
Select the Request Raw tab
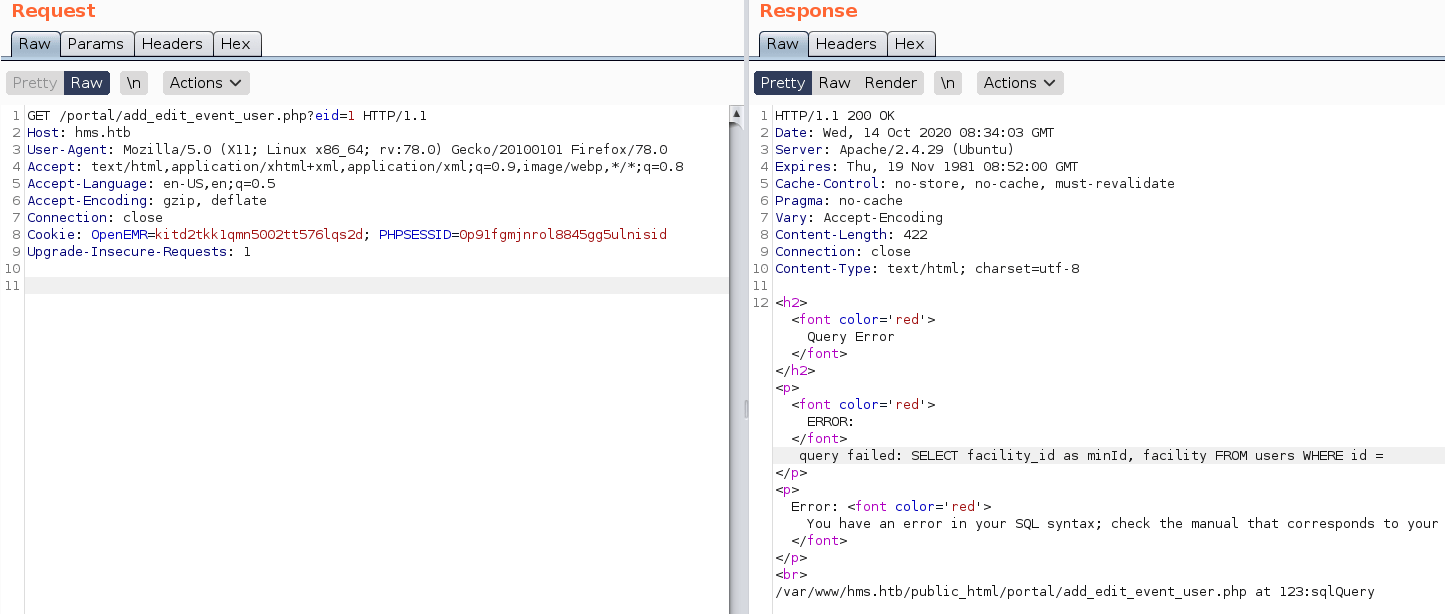35,44
